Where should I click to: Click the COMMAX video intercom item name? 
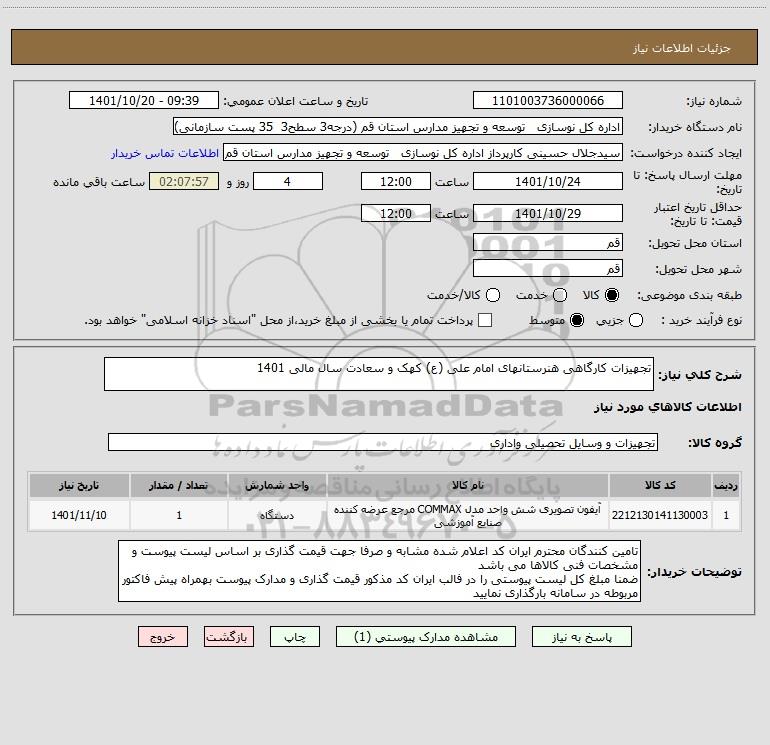coord(468,516)
